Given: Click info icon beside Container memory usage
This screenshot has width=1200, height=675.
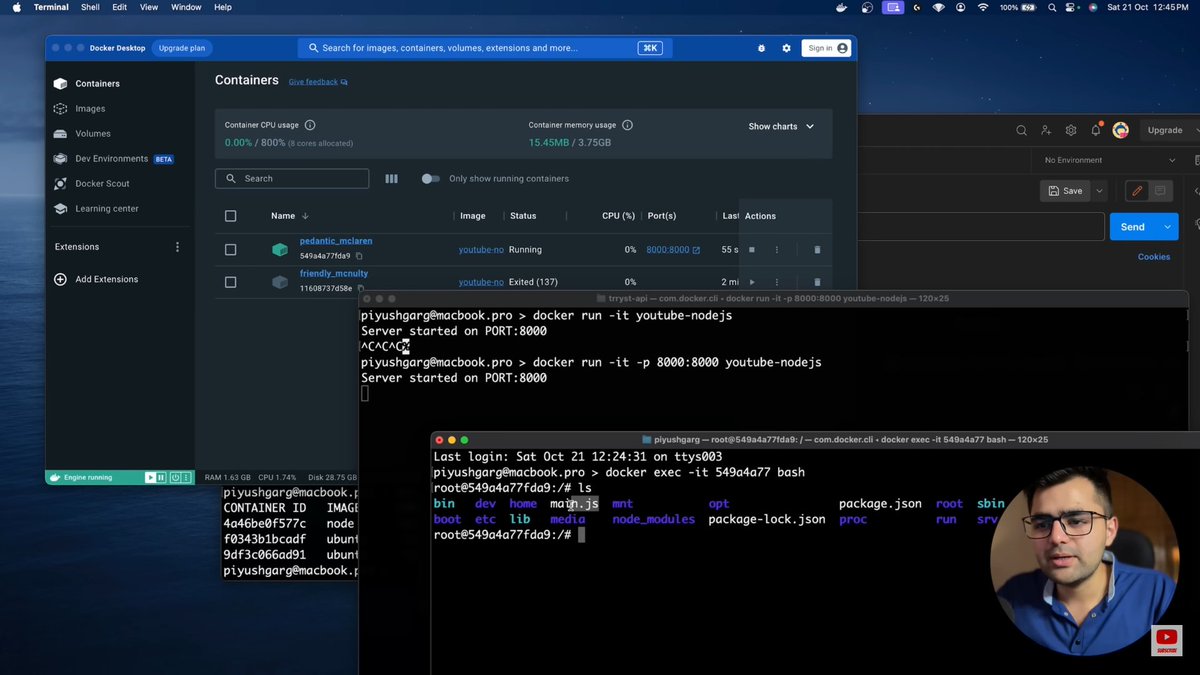Looking at the screenshot, I should click(627, 125).
